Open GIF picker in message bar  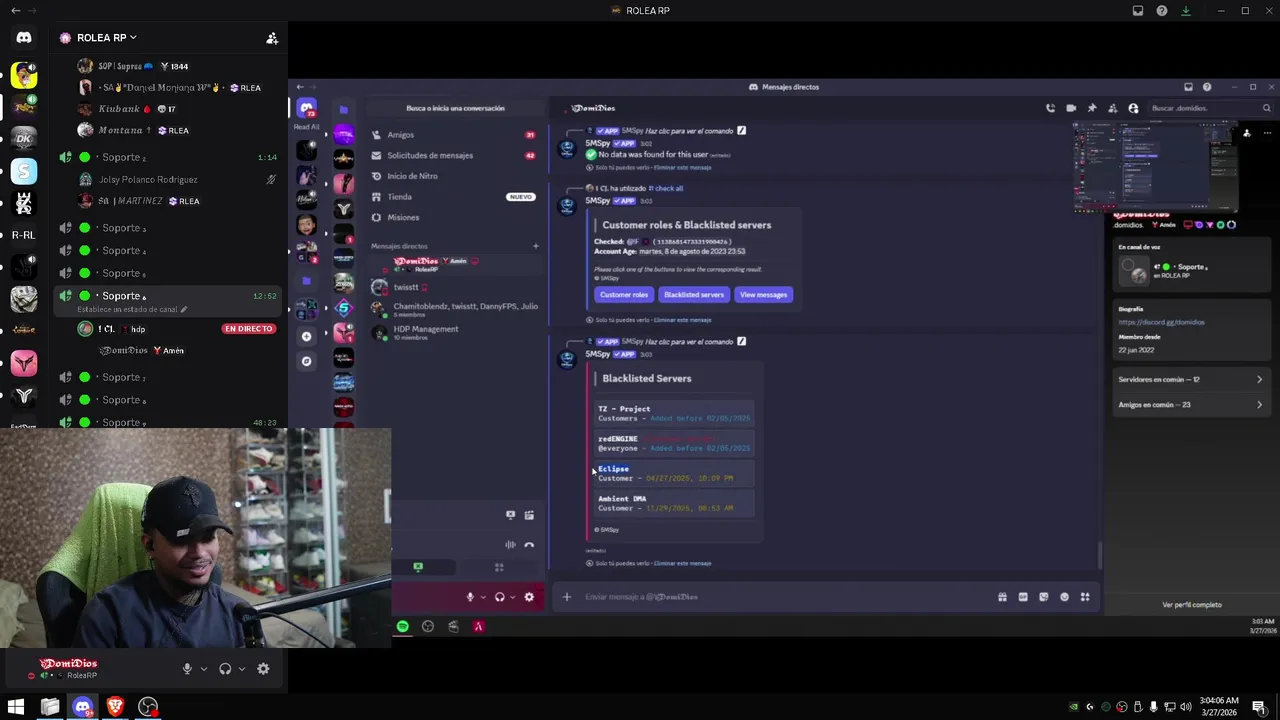click(1023, 597)
